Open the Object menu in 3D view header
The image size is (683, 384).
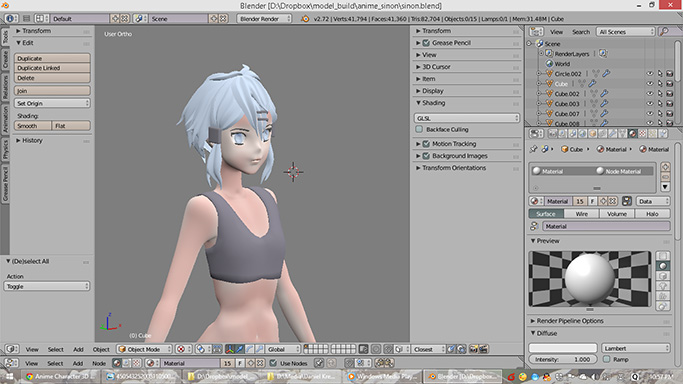101,349
